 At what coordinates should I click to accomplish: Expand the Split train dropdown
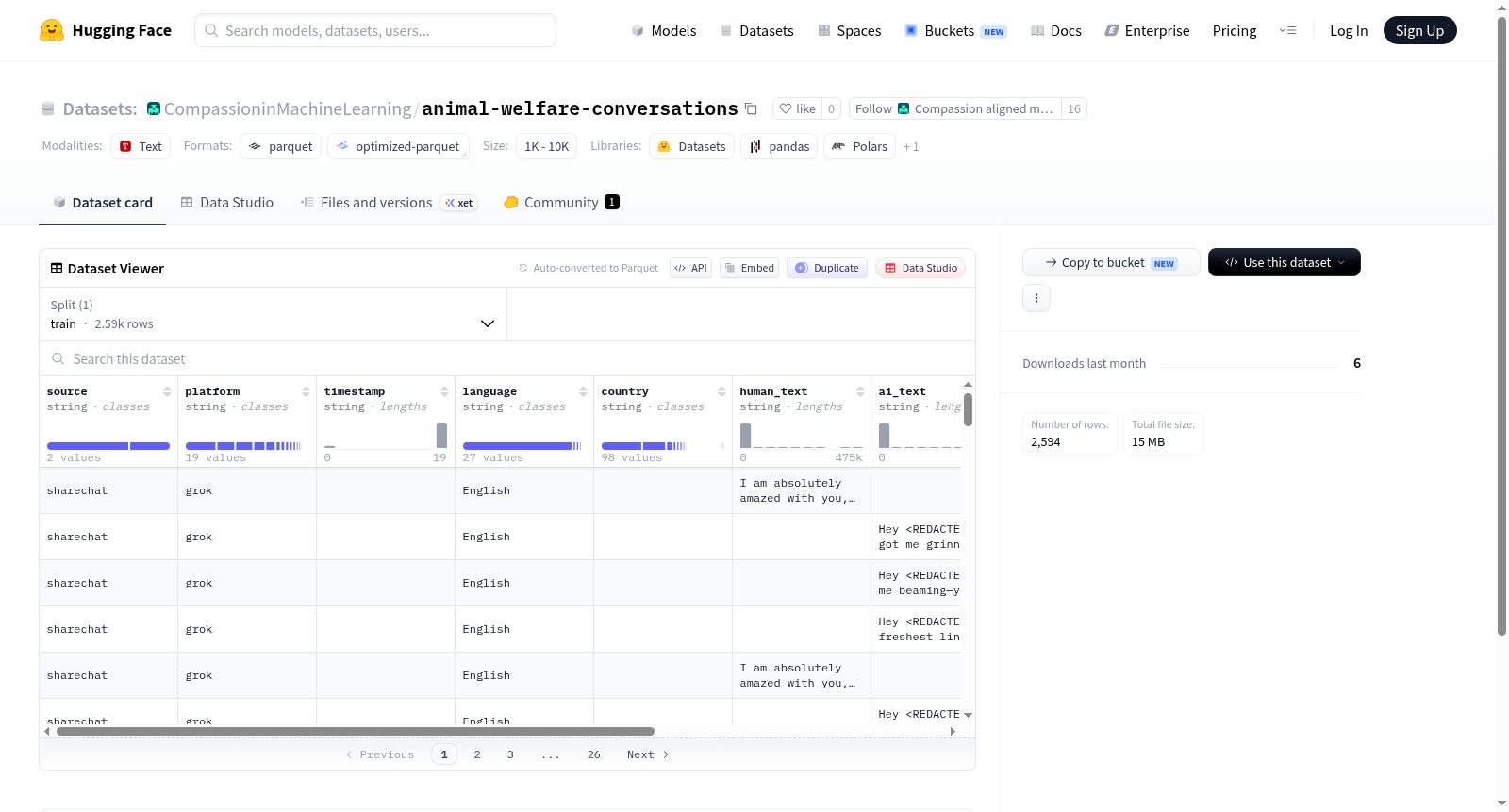point(274,314)
